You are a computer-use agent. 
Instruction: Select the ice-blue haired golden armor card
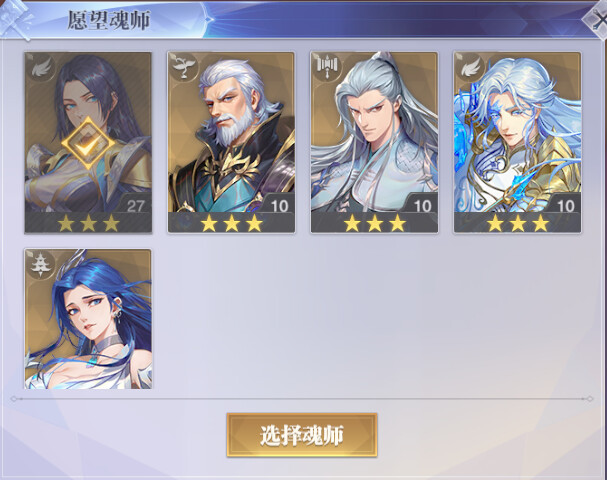(x=517, y=142)
